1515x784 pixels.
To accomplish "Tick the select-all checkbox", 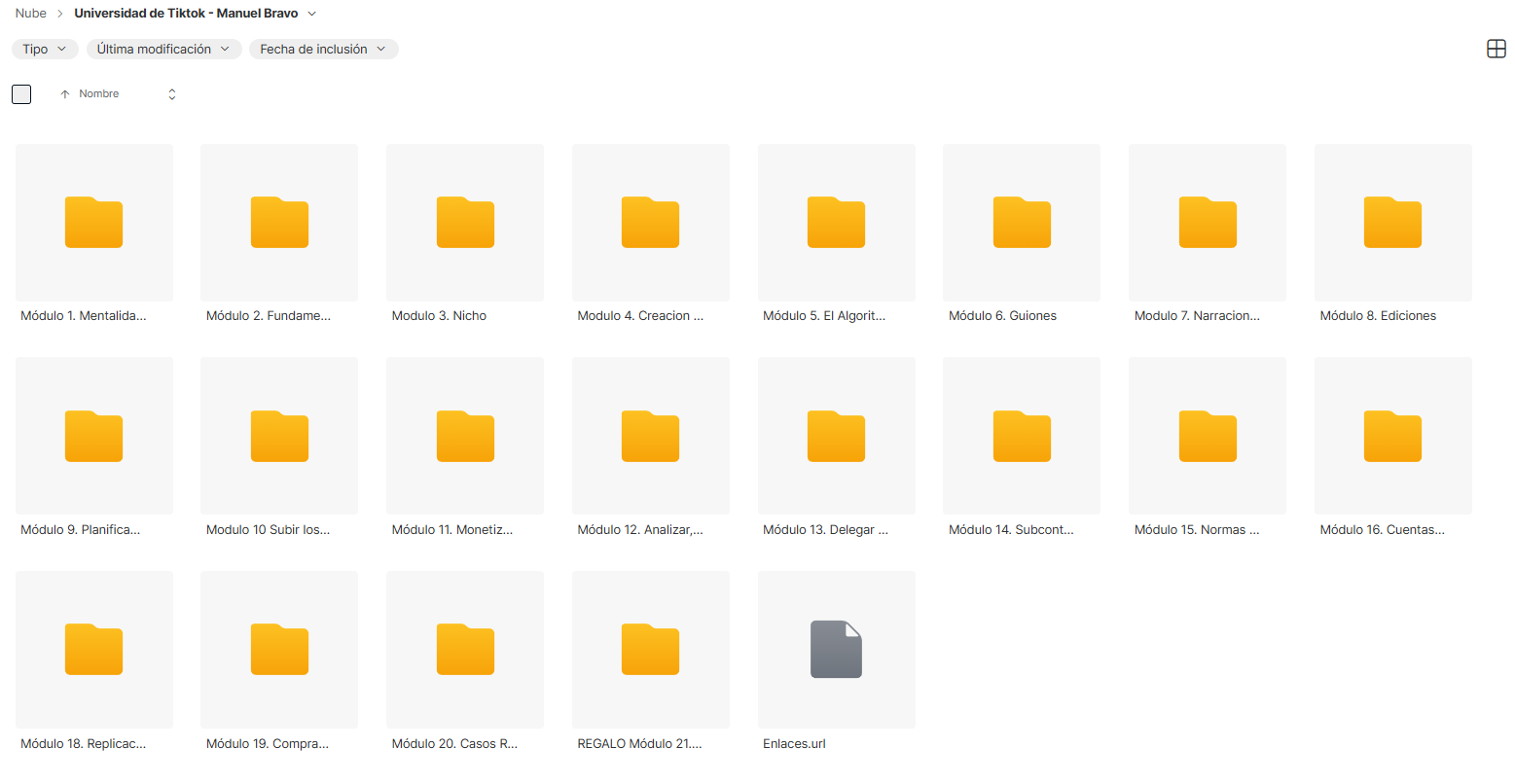I will click(21, 94).
